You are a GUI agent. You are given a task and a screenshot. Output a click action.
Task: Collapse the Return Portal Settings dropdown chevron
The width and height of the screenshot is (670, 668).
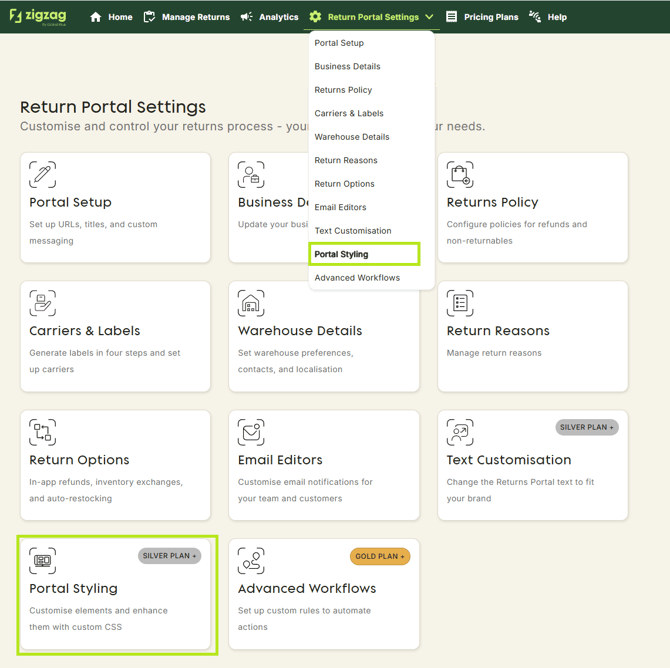pos(429,17)
